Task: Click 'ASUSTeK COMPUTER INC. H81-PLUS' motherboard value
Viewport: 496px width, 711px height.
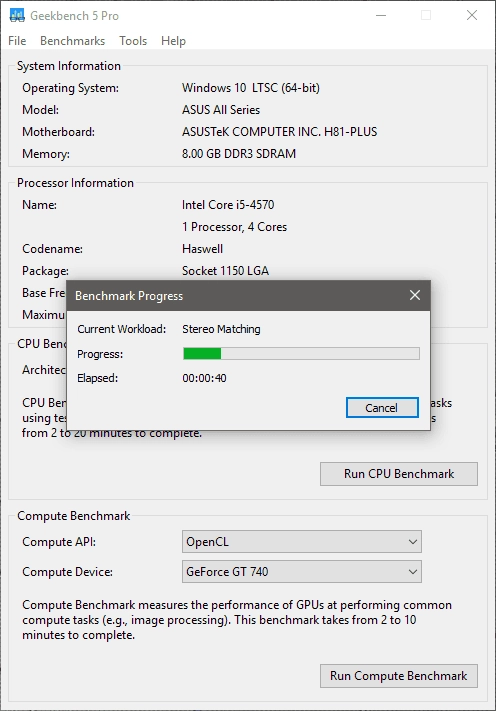Action: tap(279, 132)
